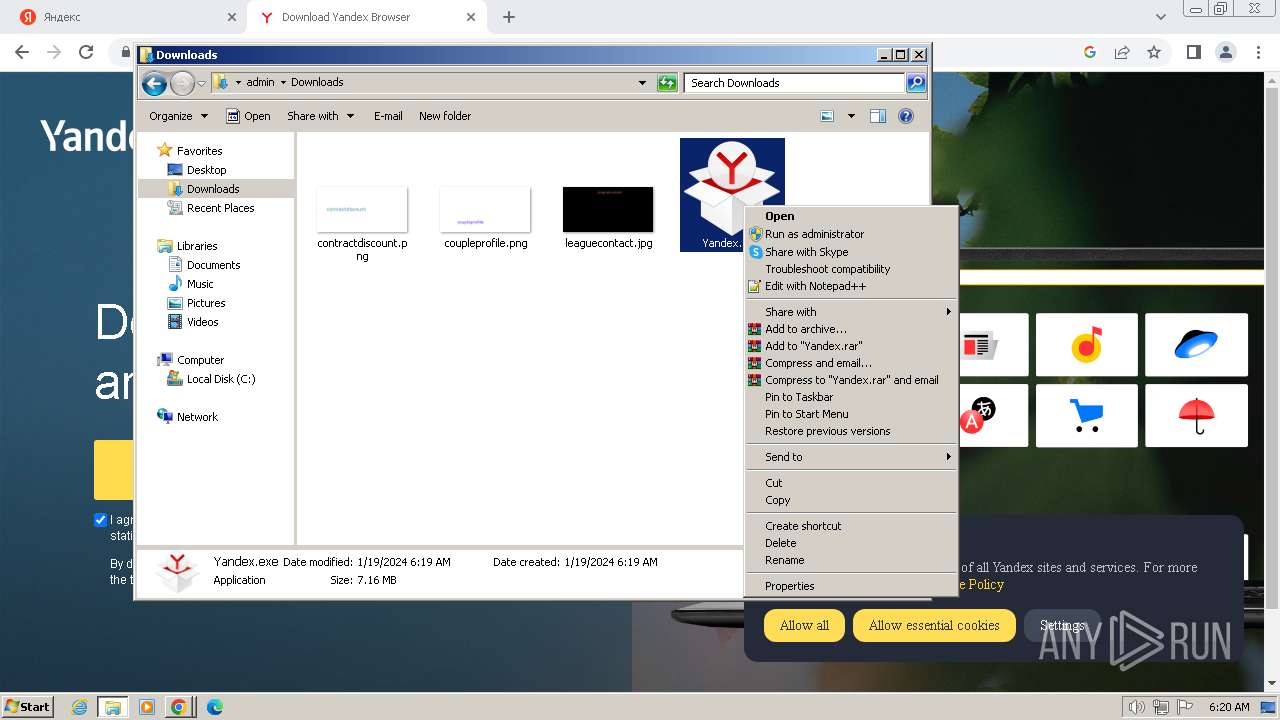Viewport: 1280px width, 720px height.
Task: Open cookie Settings button
Action: [x=1062, y=625]
